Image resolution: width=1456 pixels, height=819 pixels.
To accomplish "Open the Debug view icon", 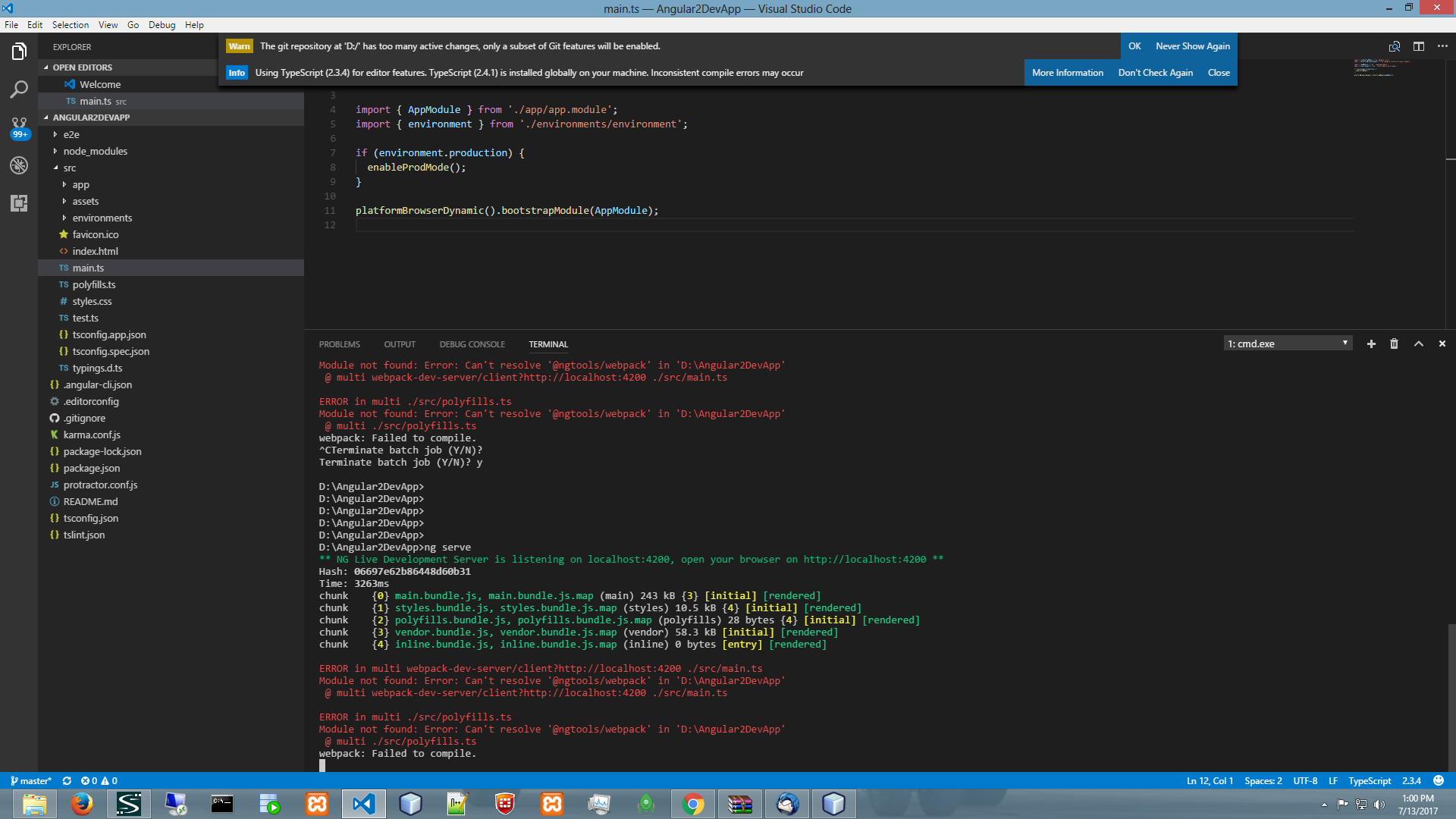I will coord(19,165).
